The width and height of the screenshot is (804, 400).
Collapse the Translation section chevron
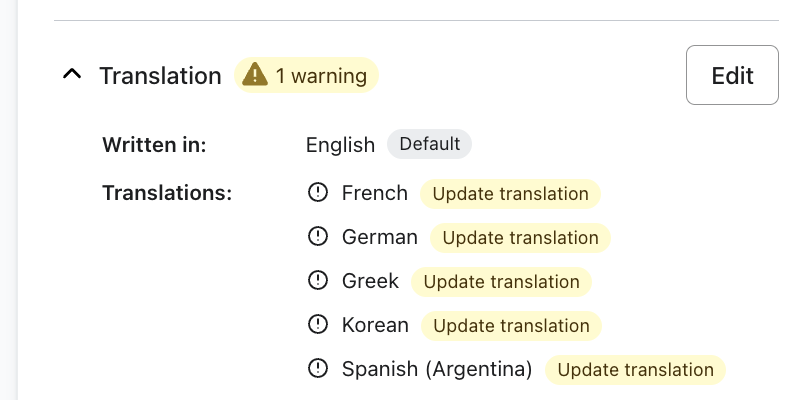coord(71,75)
